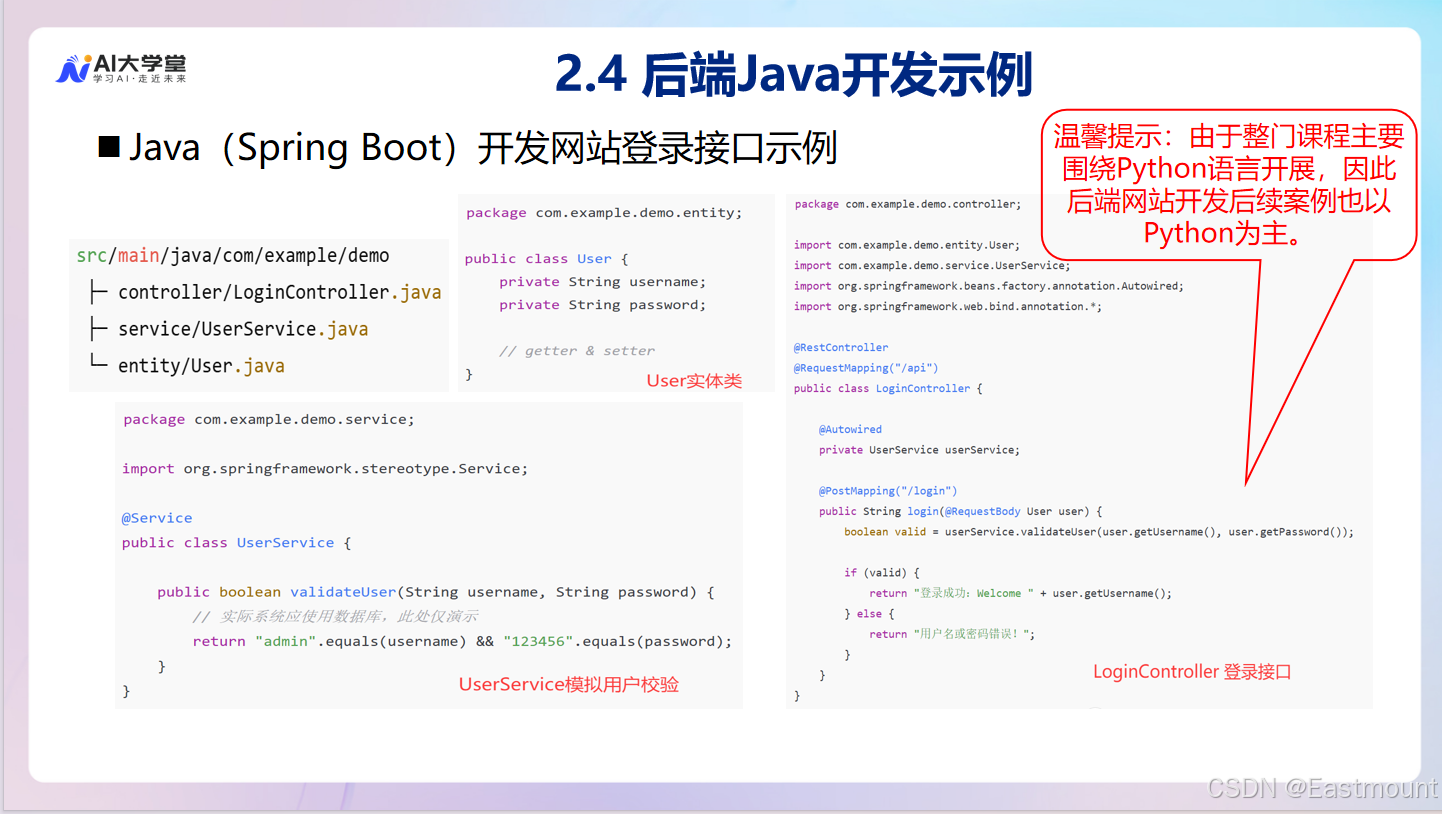The height and width of the screenshot is (814, 1442).
Task: Click the line "package com.example.demo.controller;"
Action: 908,204
